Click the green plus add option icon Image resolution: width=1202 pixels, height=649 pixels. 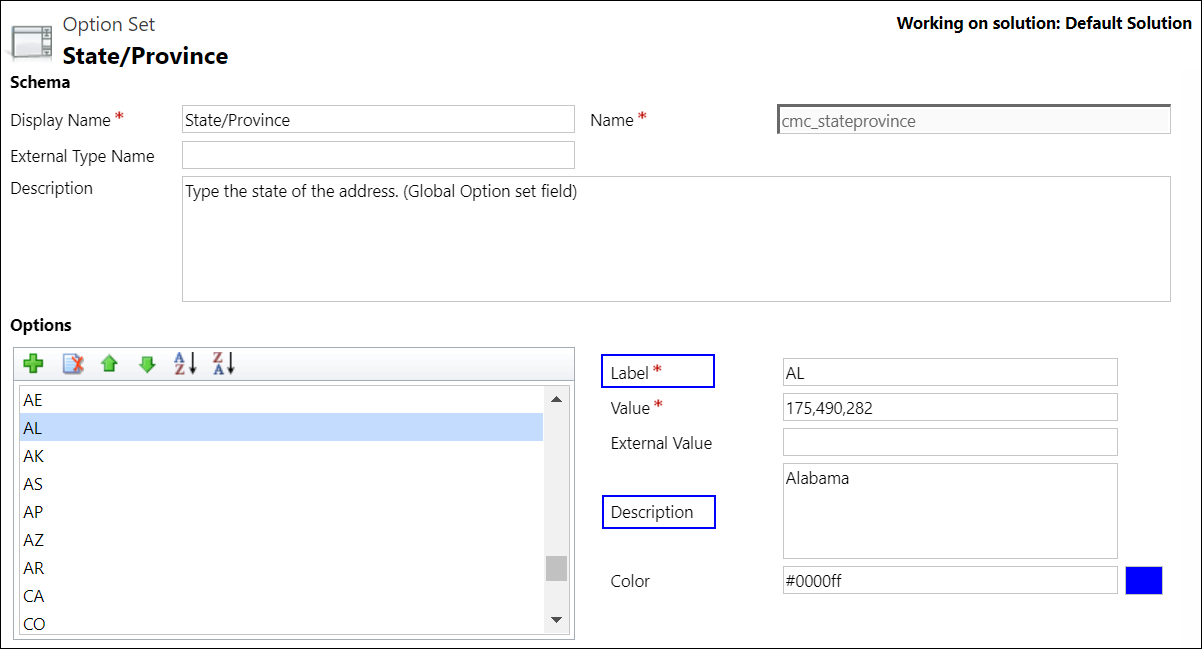(x=33, y=364)
